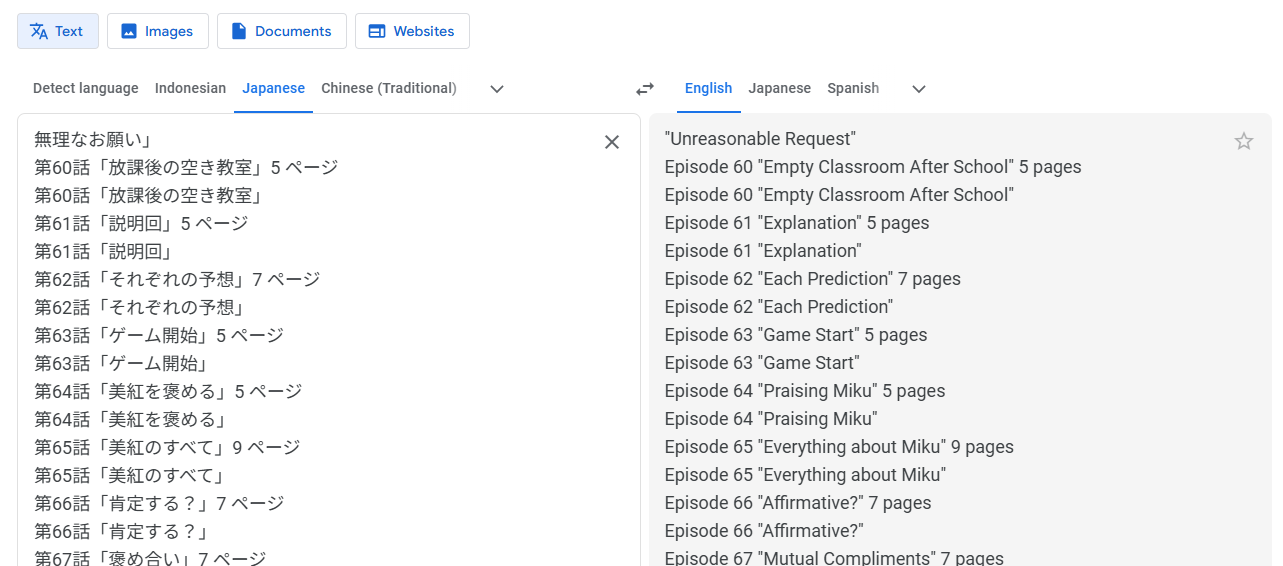
Task: Save translation with the star icon
Action: point(1244,141)
